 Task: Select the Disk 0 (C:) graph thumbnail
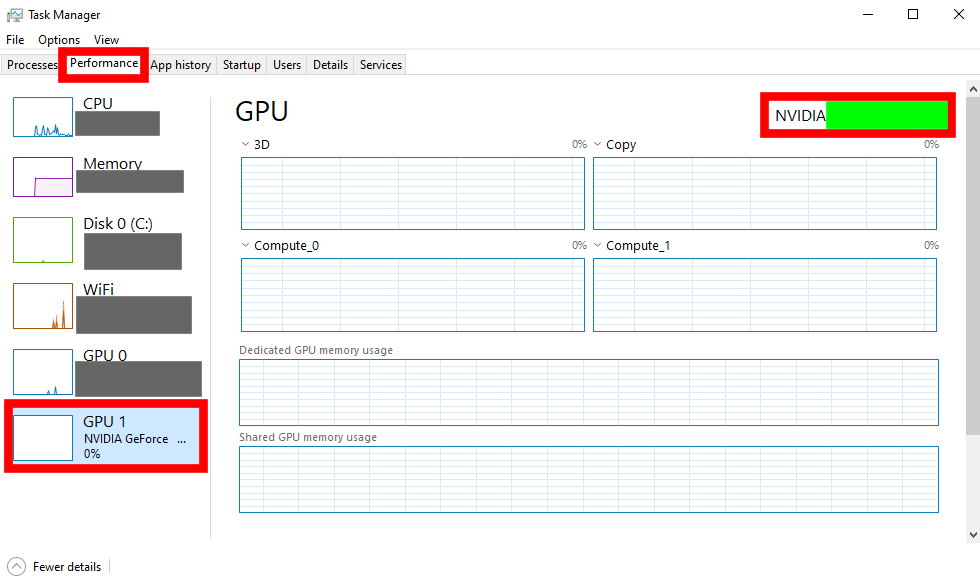(x=43, y=240)
